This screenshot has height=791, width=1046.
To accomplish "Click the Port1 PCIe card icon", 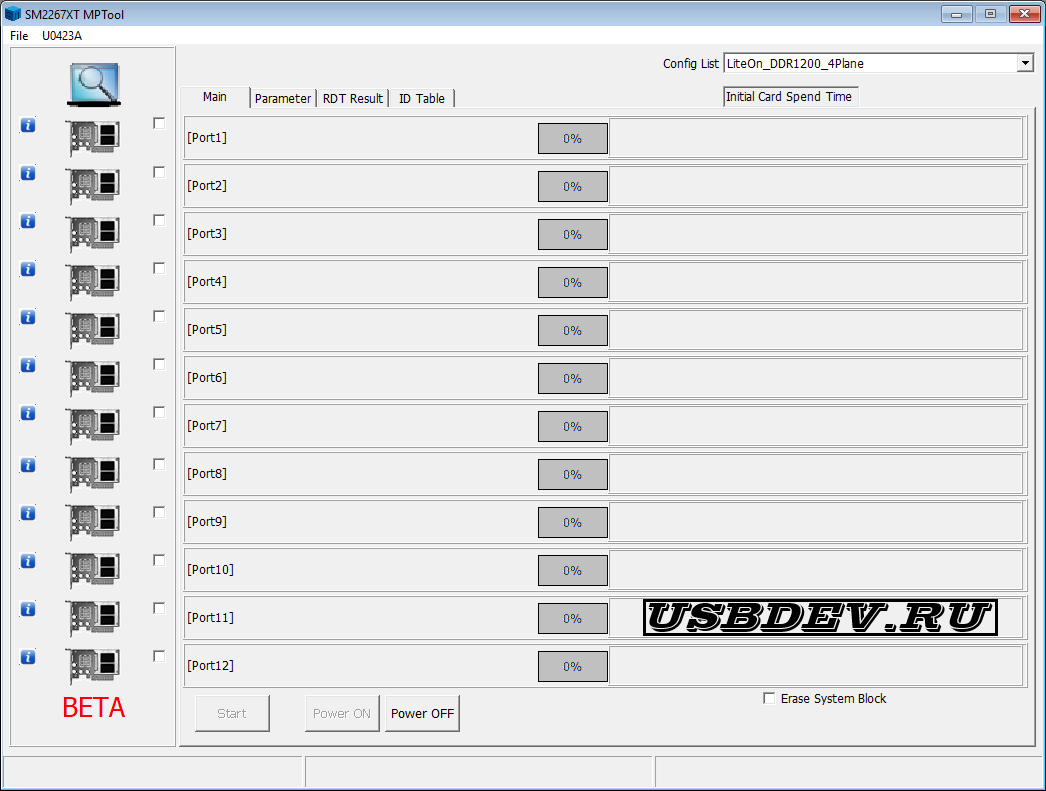I will coord(93,137).
